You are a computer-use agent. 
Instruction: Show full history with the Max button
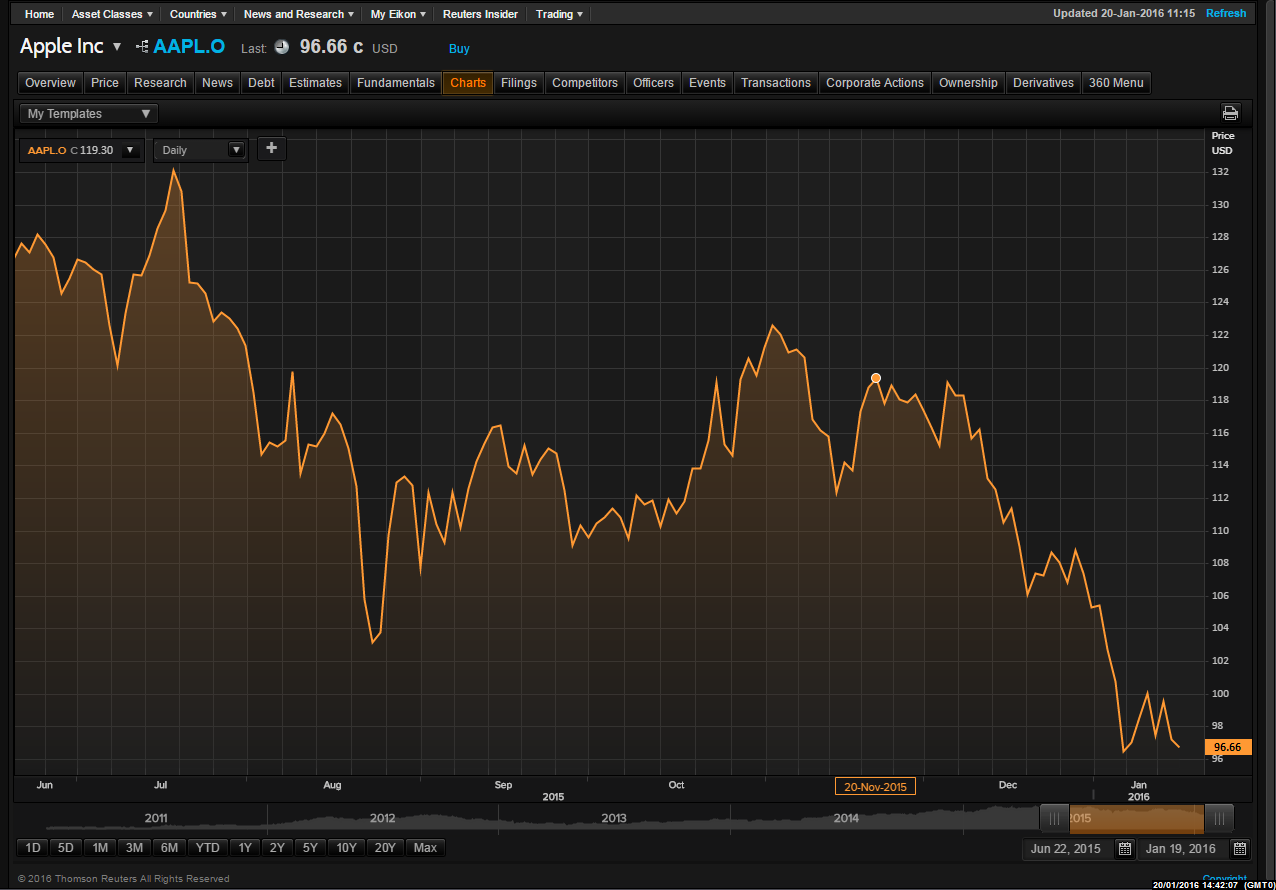pos(425,848)
